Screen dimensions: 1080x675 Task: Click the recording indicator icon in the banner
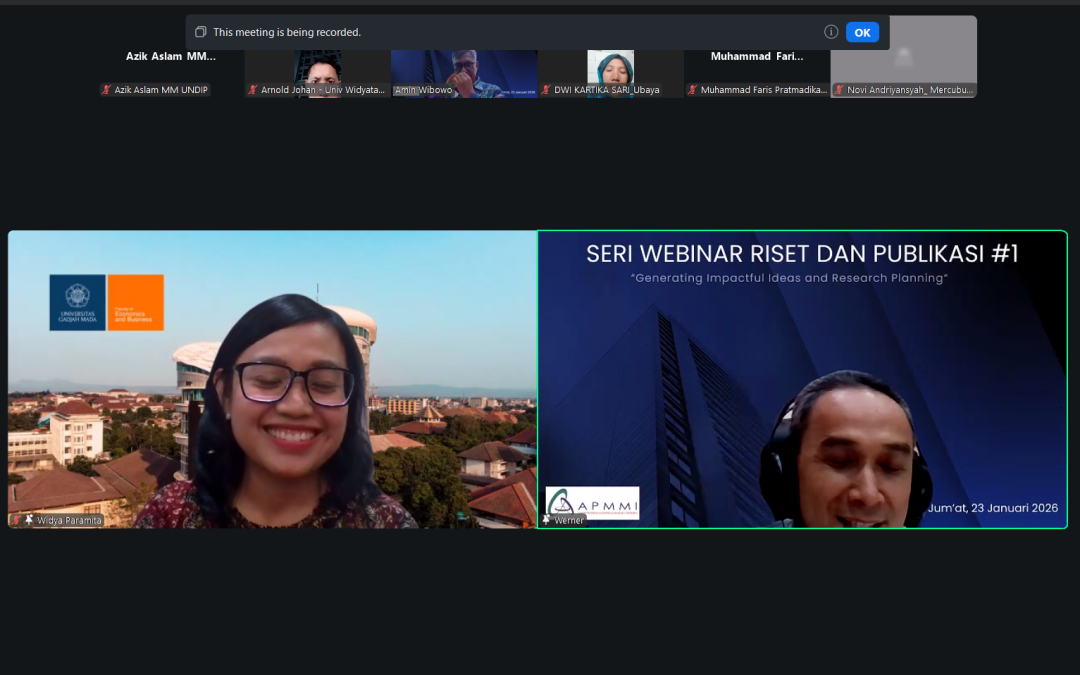[201, 32]
